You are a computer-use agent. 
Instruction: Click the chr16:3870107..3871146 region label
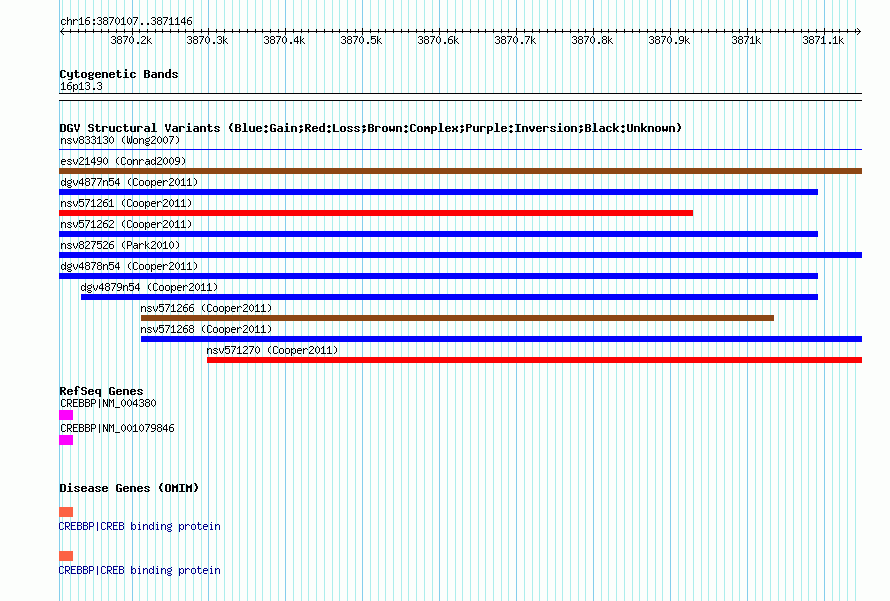[x=126, y=21]
